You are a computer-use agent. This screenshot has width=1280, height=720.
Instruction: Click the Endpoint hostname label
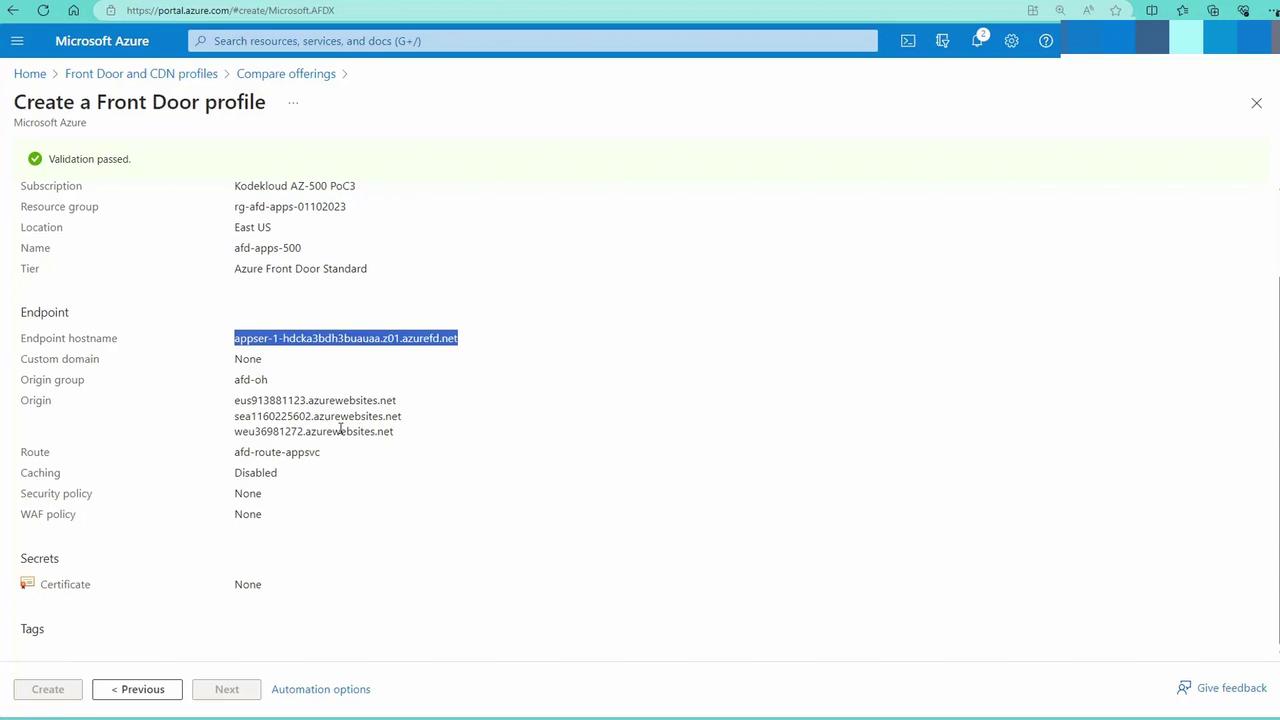69,338
